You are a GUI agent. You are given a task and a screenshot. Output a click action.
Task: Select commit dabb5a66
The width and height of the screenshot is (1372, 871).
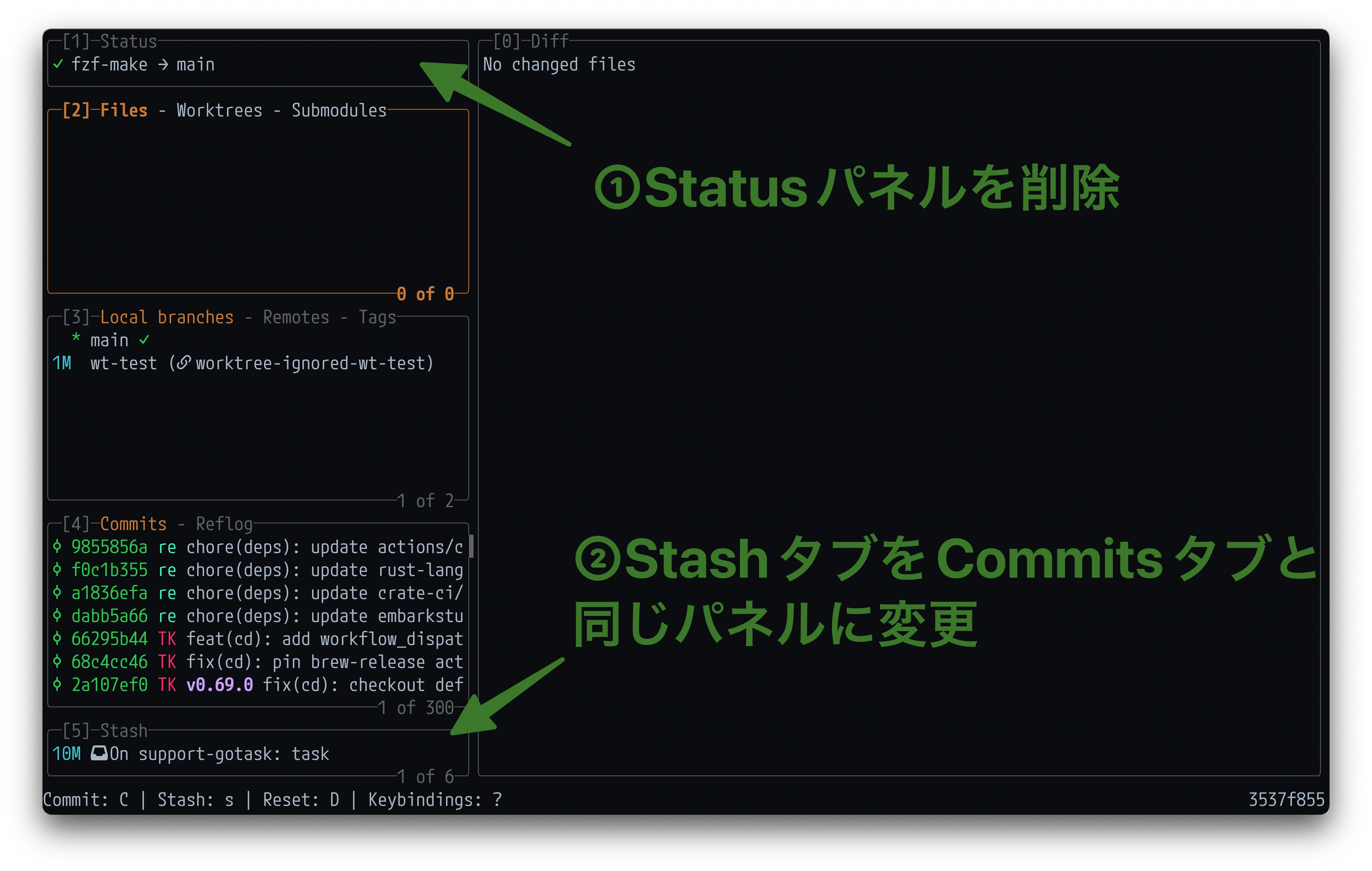click(x=258, y=616)
